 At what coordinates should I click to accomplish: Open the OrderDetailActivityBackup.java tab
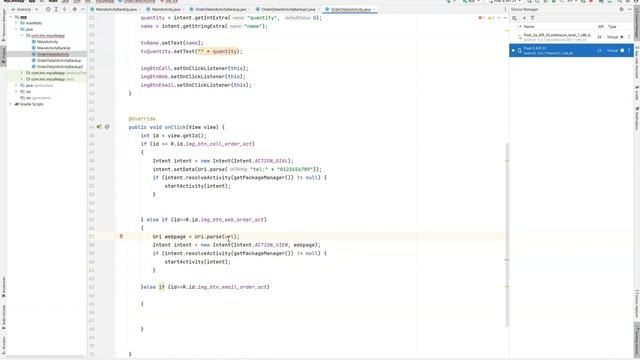pos(220,9)
